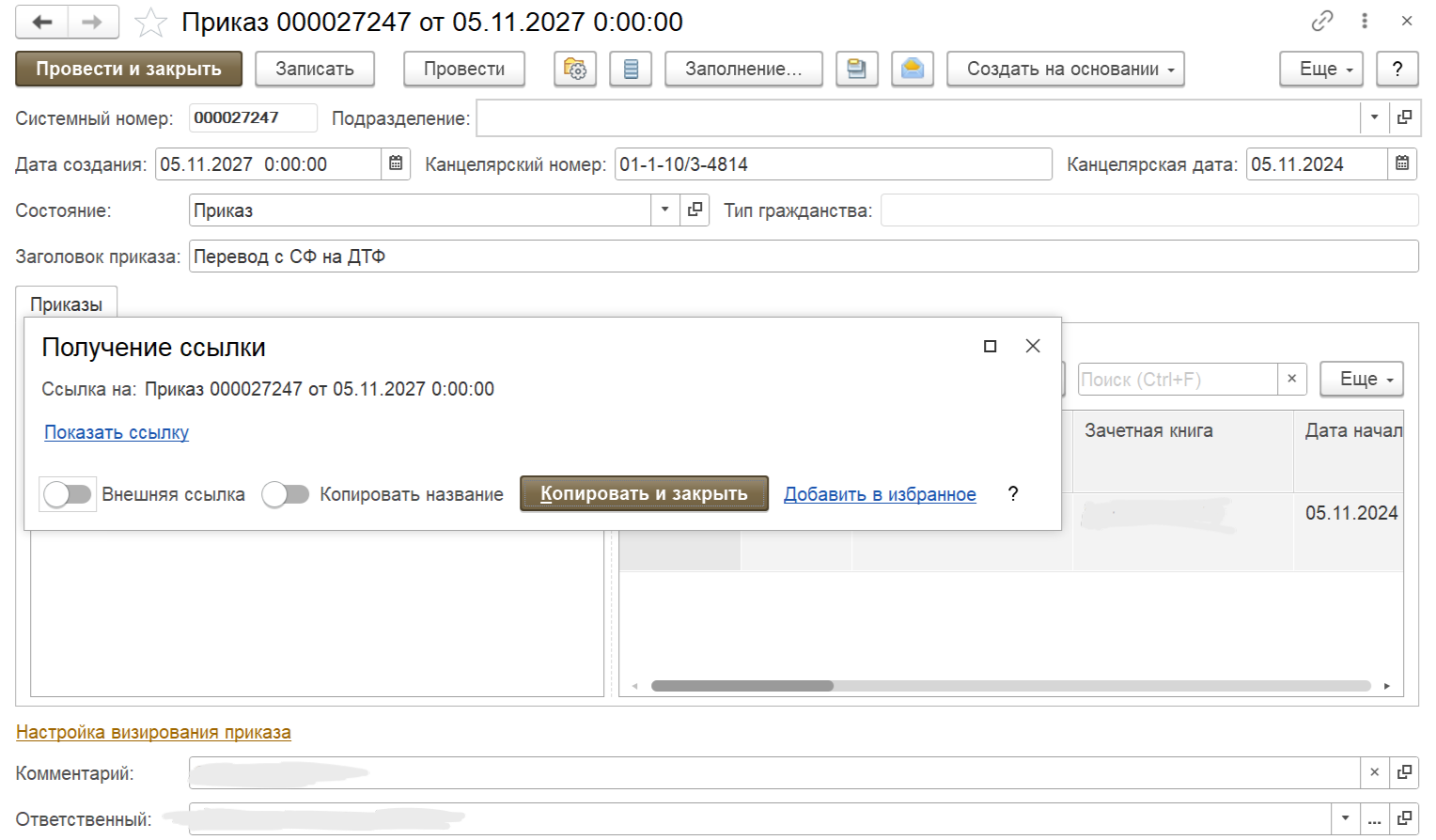Expand the Состояние dropdown arrow

click(664, 210)
